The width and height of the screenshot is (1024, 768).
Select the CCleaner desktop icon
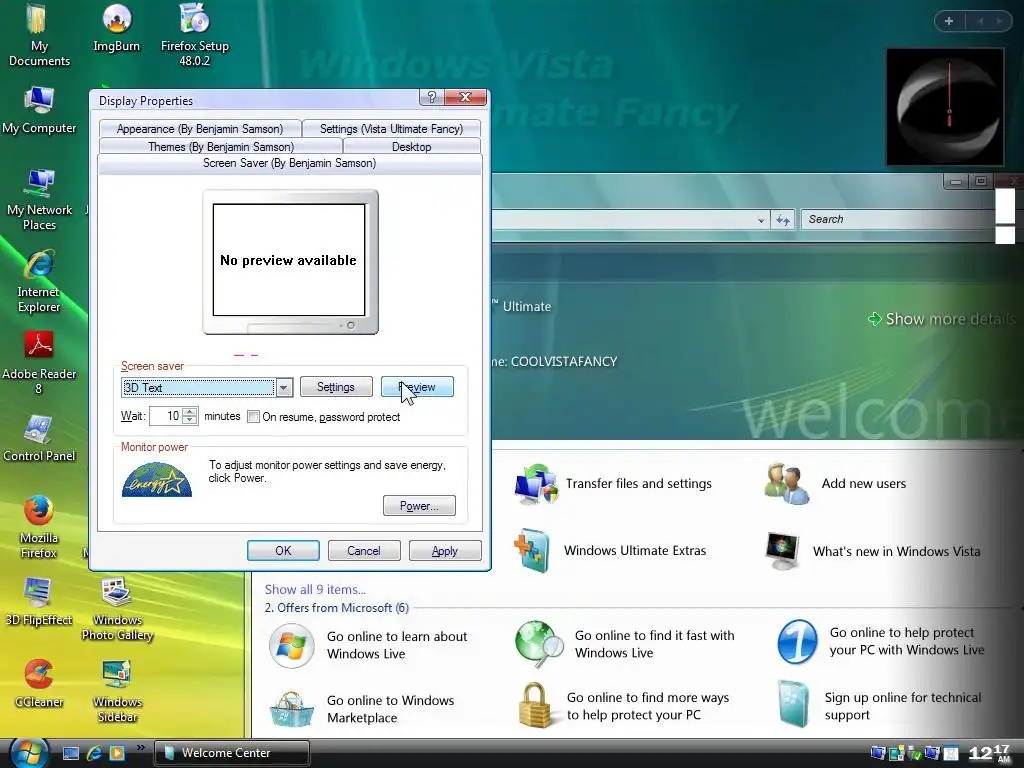click(x=39, y=684)
